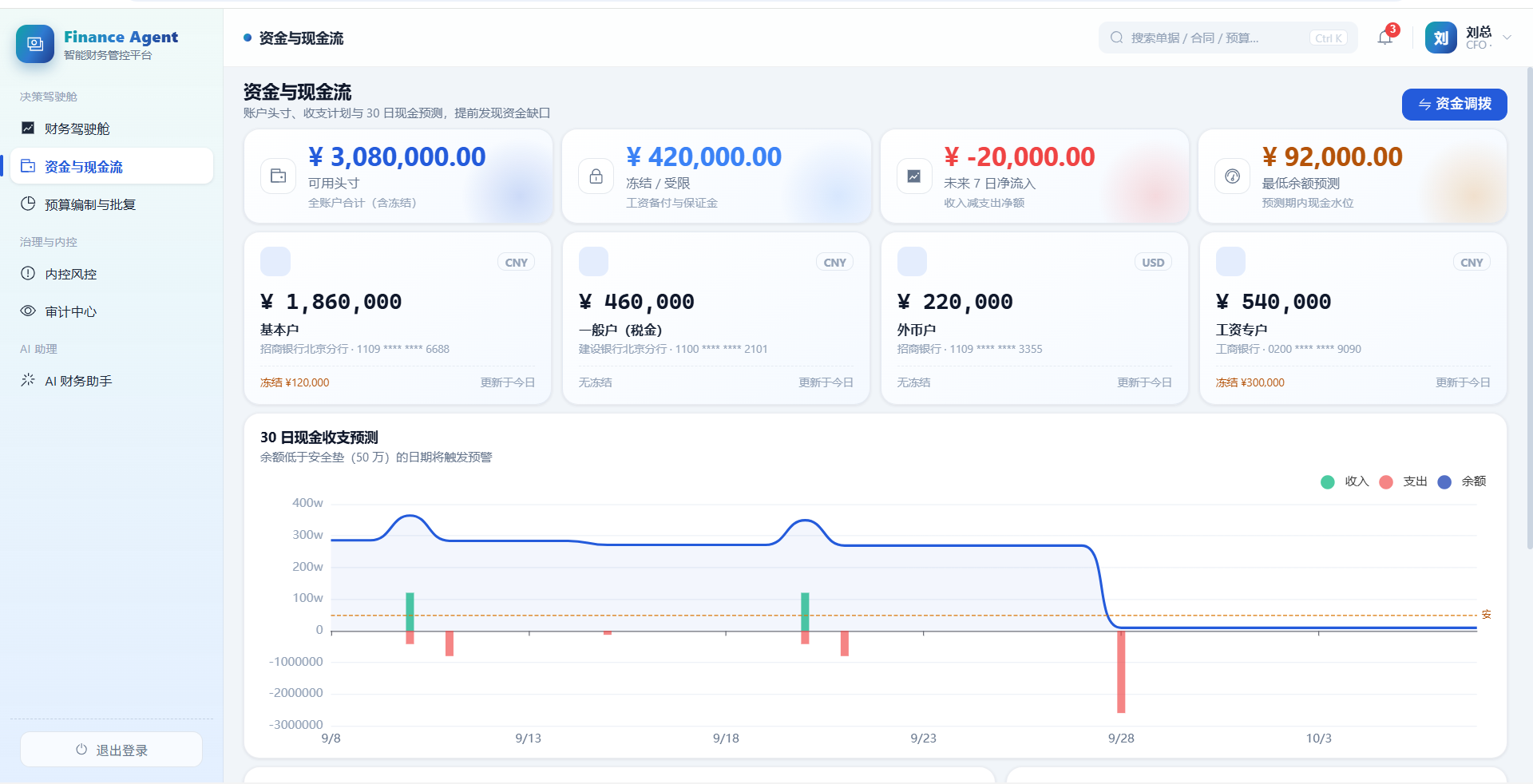Select 资金与现金流 sidebar item

click(112, 166)
